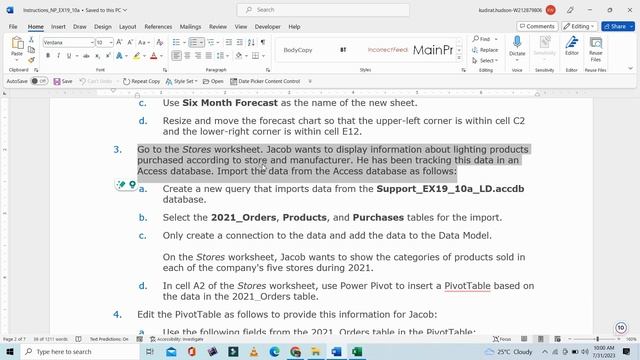
Task: Toggle underline formatting
Action: click(x=69, y=56)
